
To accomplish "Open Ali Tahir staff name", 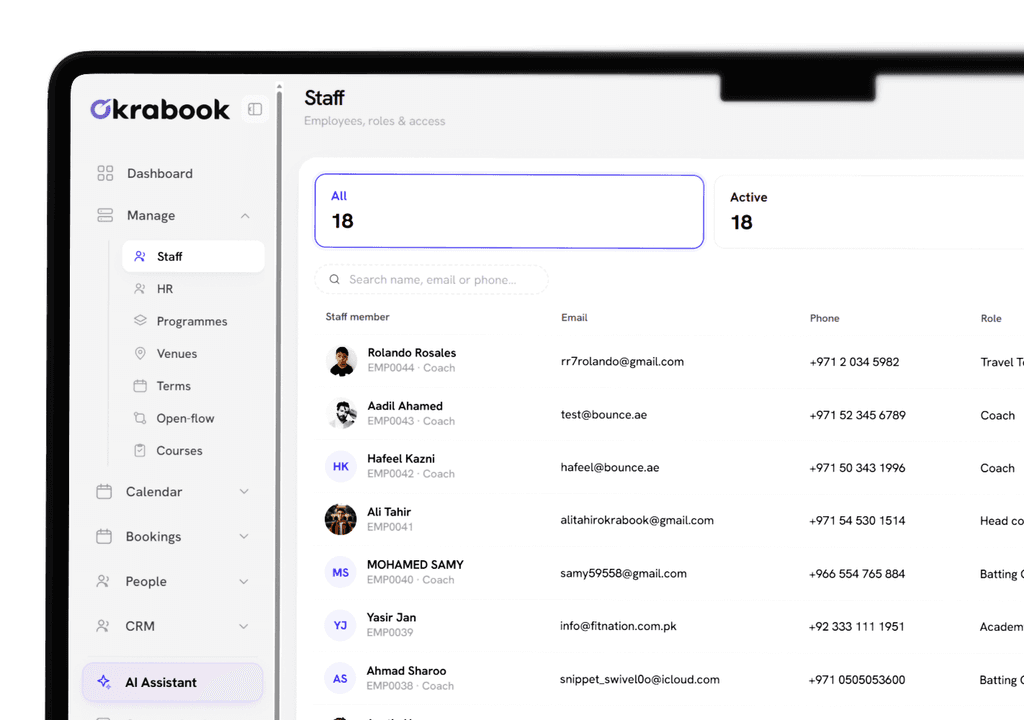I will coord(389,512).
